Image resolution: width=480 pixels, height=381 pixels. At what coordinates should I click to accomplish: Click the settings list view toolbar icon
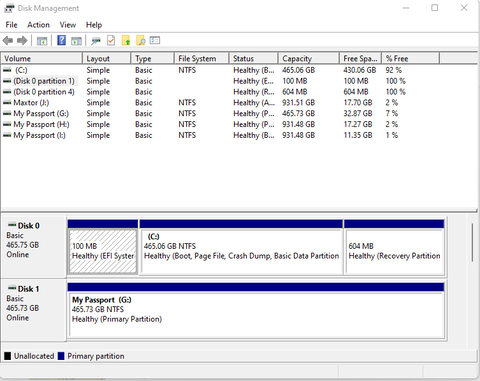point(155,40)
